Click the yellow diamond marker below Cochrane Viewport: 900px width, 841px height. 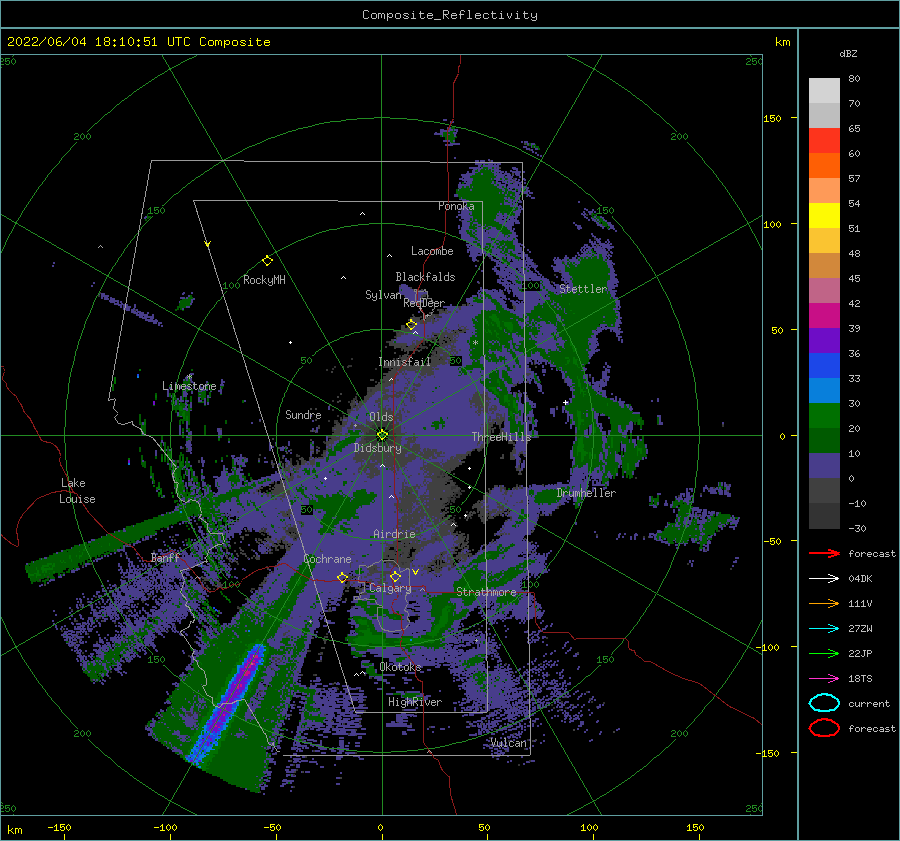tap(342, 578)
